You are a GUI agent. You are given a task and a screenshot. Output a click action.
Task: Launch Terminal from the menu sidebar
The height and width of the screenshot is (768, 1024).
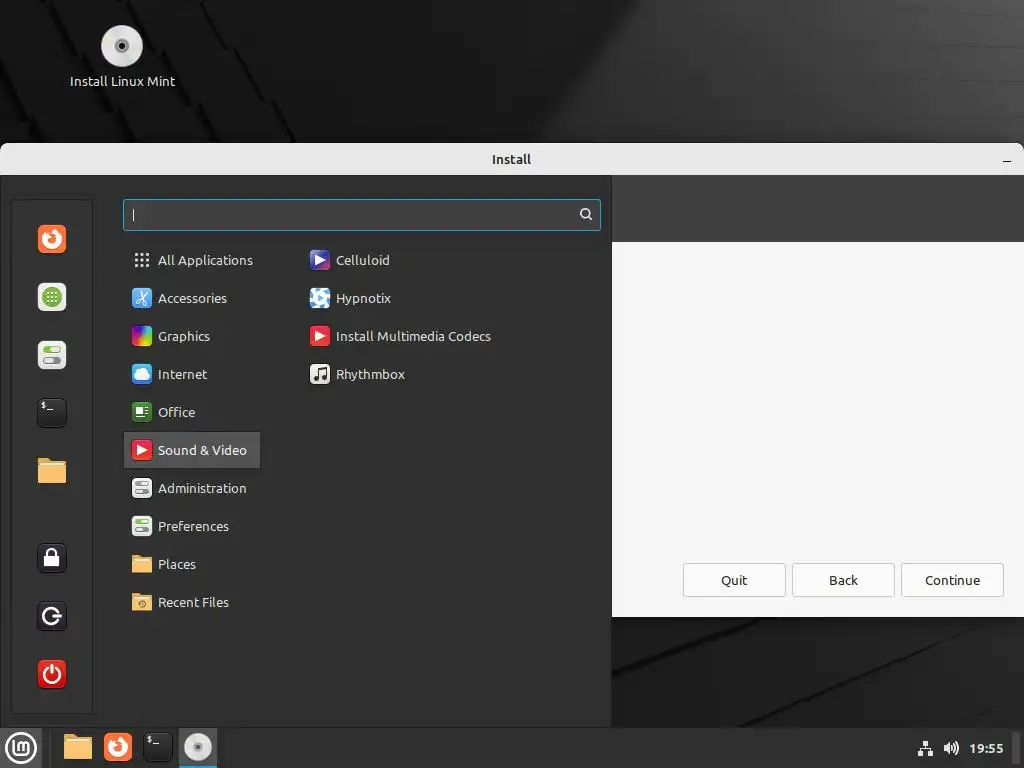click(52, 413)
